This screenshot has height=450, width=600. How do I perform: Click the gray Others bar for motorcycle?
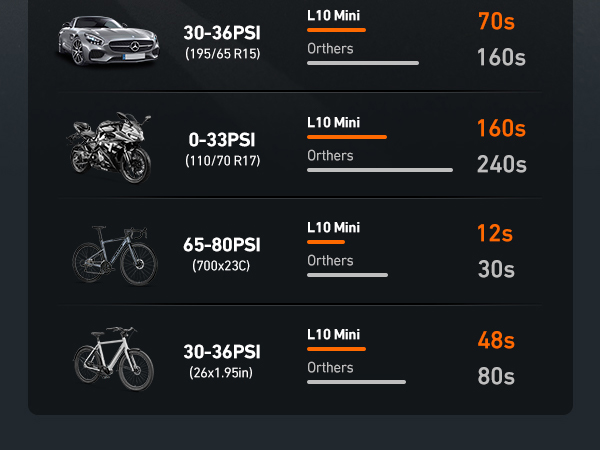(x=379, y=170)
